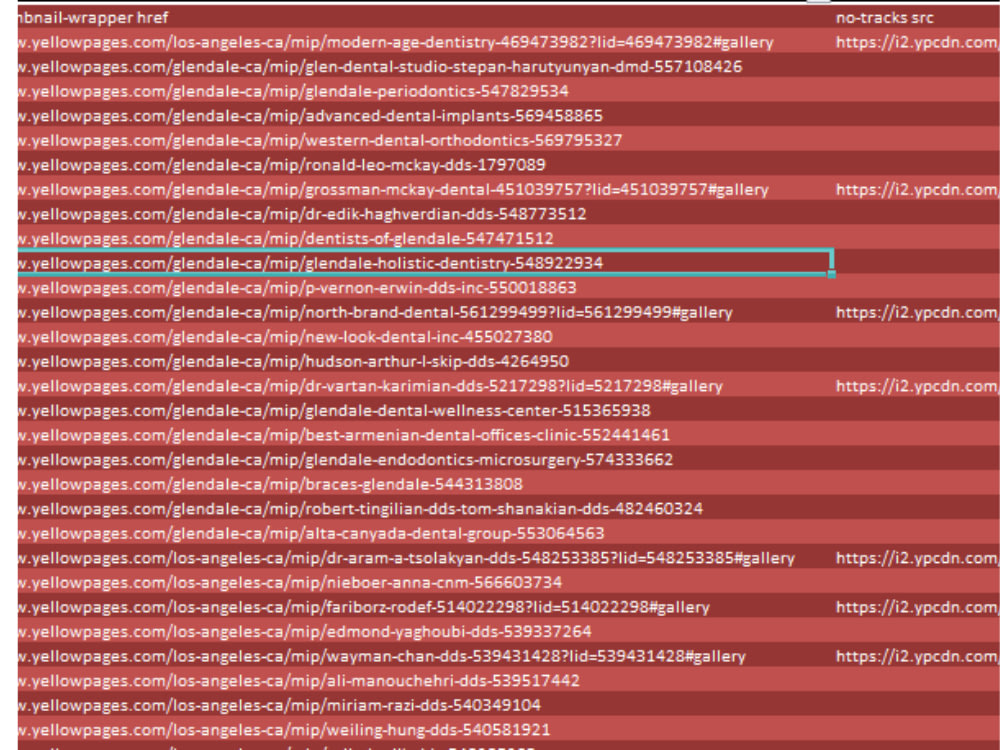Click the dentists-of-glendale-547471512 cell
1000x750 pixels.
[425, 239]
